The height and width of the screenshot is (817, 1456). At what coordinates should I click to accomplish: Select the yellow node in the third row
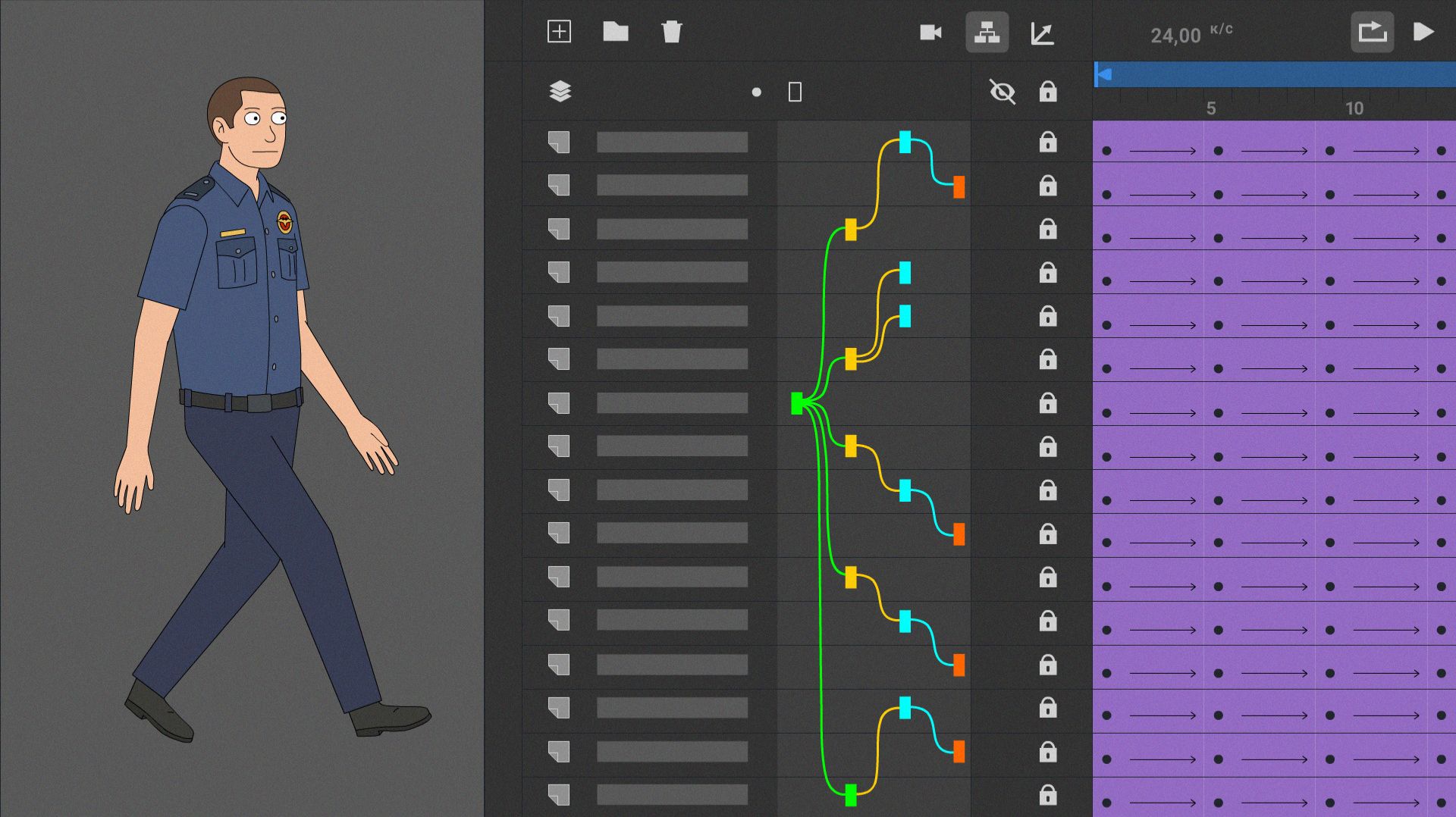851,230
